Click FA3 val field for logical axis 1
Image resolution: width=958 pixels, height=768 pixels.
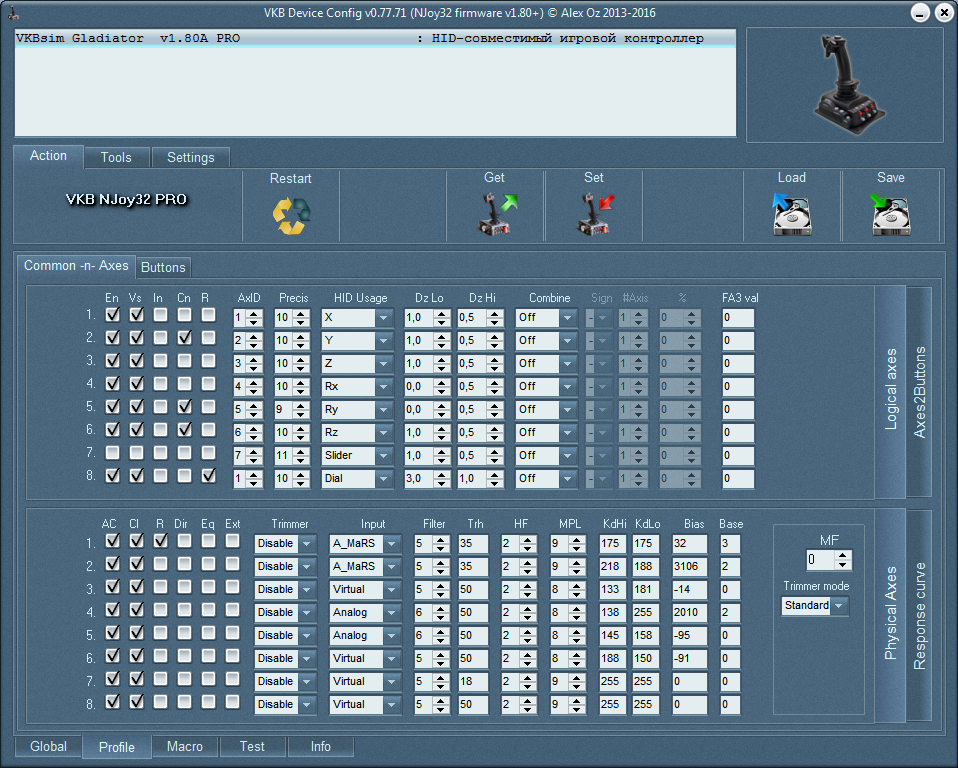click(x=738, y=318)
